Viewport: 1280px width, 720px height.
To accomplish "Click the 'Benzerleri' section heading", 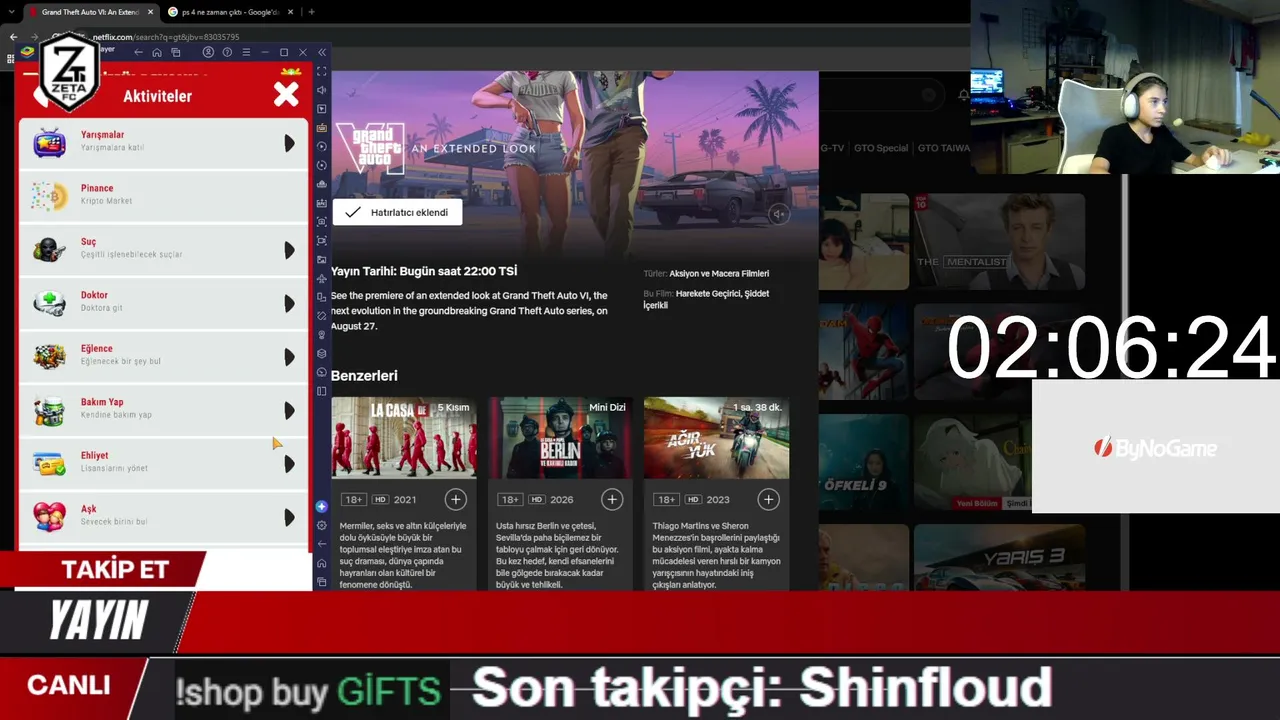I will click(364, 376).
